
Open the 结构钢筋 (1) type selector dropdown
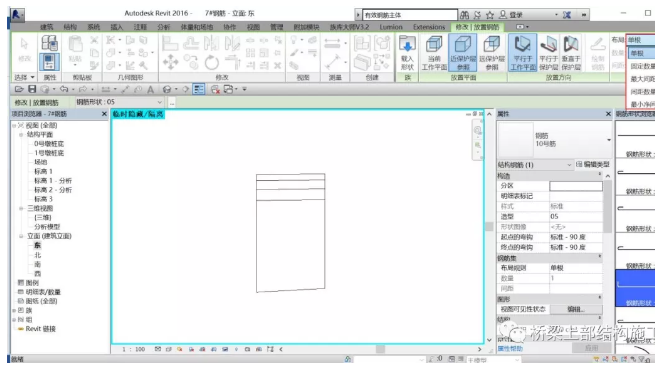click(x=534, y=165)
